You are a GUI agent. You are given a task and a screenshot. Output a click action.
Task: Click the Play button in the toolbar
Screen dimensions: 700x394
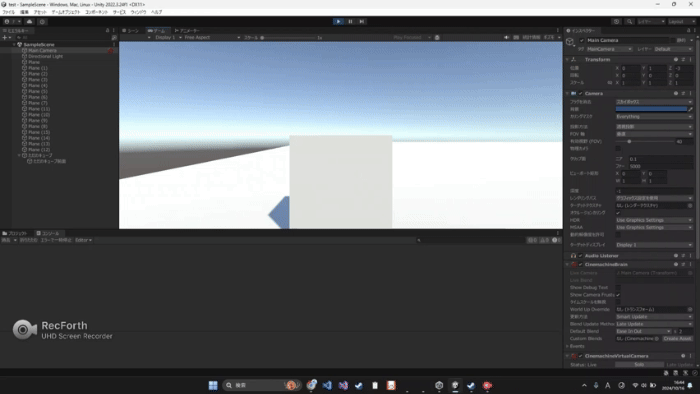pyautogui.click(x=338, y=21)
